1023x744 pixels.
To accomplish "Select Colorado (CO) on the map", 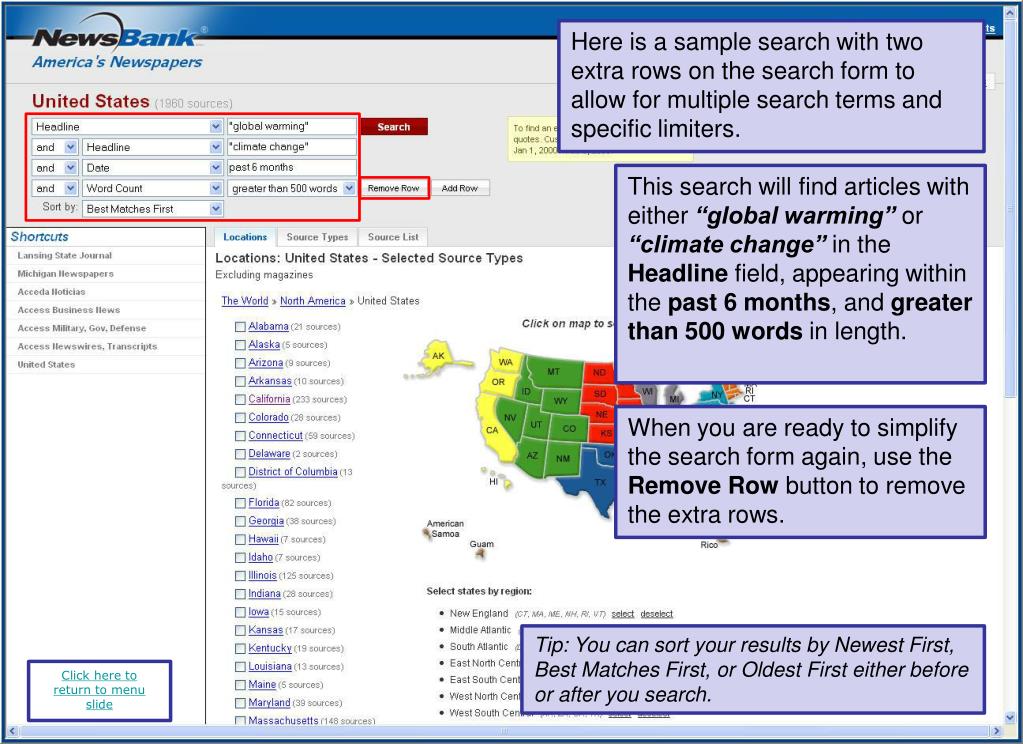I will tap(569, 428).
